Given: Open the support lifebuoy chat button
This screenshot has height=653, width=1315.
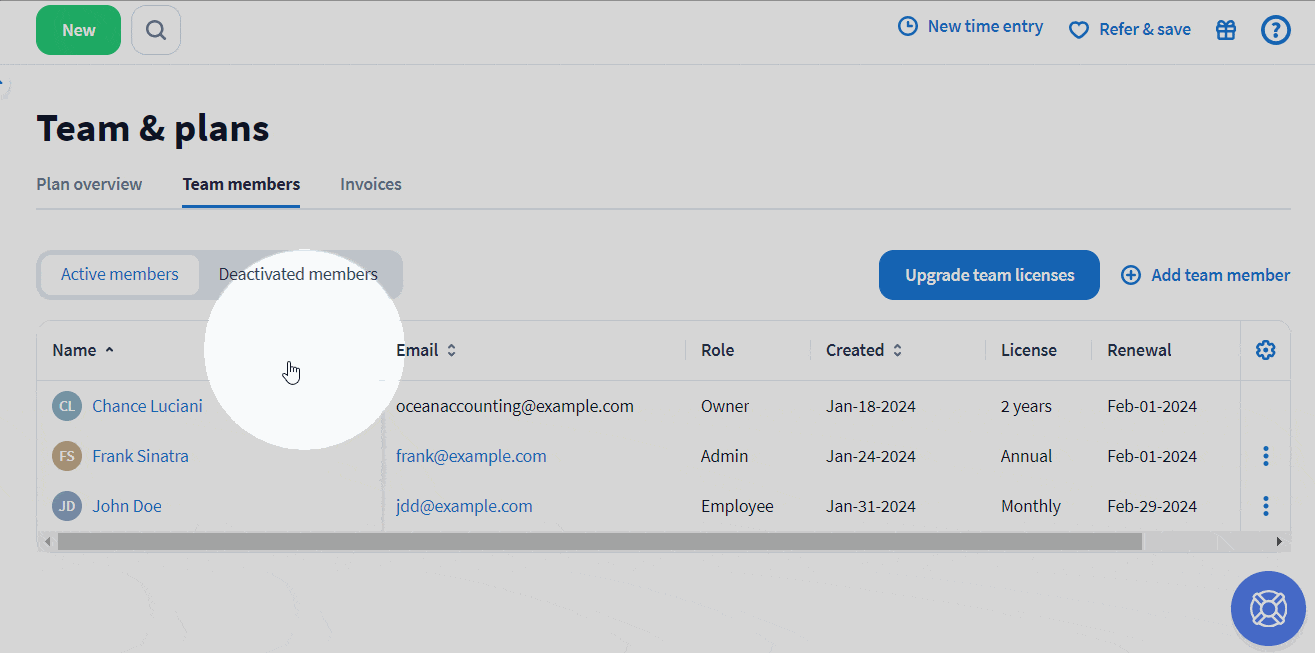Looking at the screenshot, I should coord(1267,608).
